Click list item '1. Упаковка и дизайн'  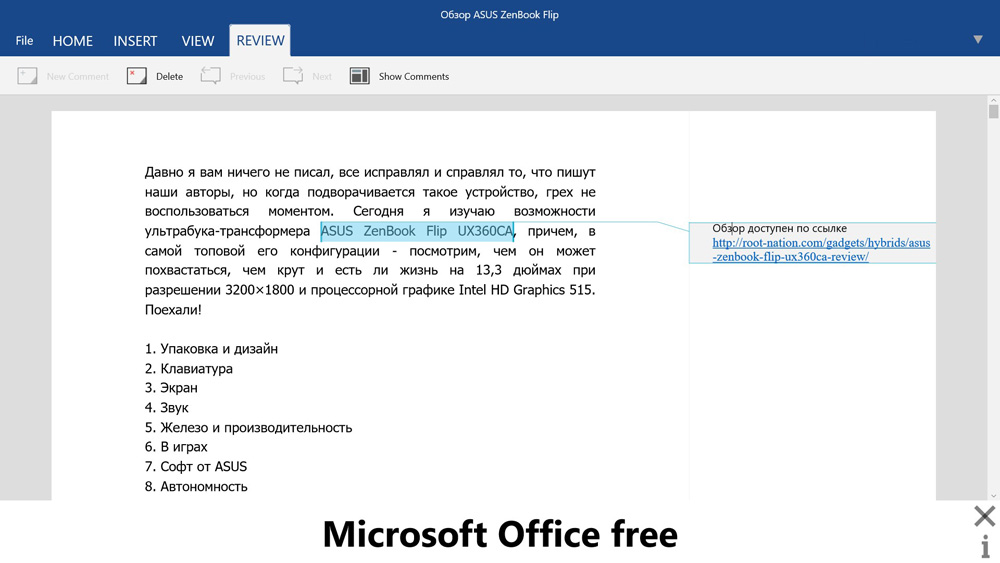tap(211, 349)
